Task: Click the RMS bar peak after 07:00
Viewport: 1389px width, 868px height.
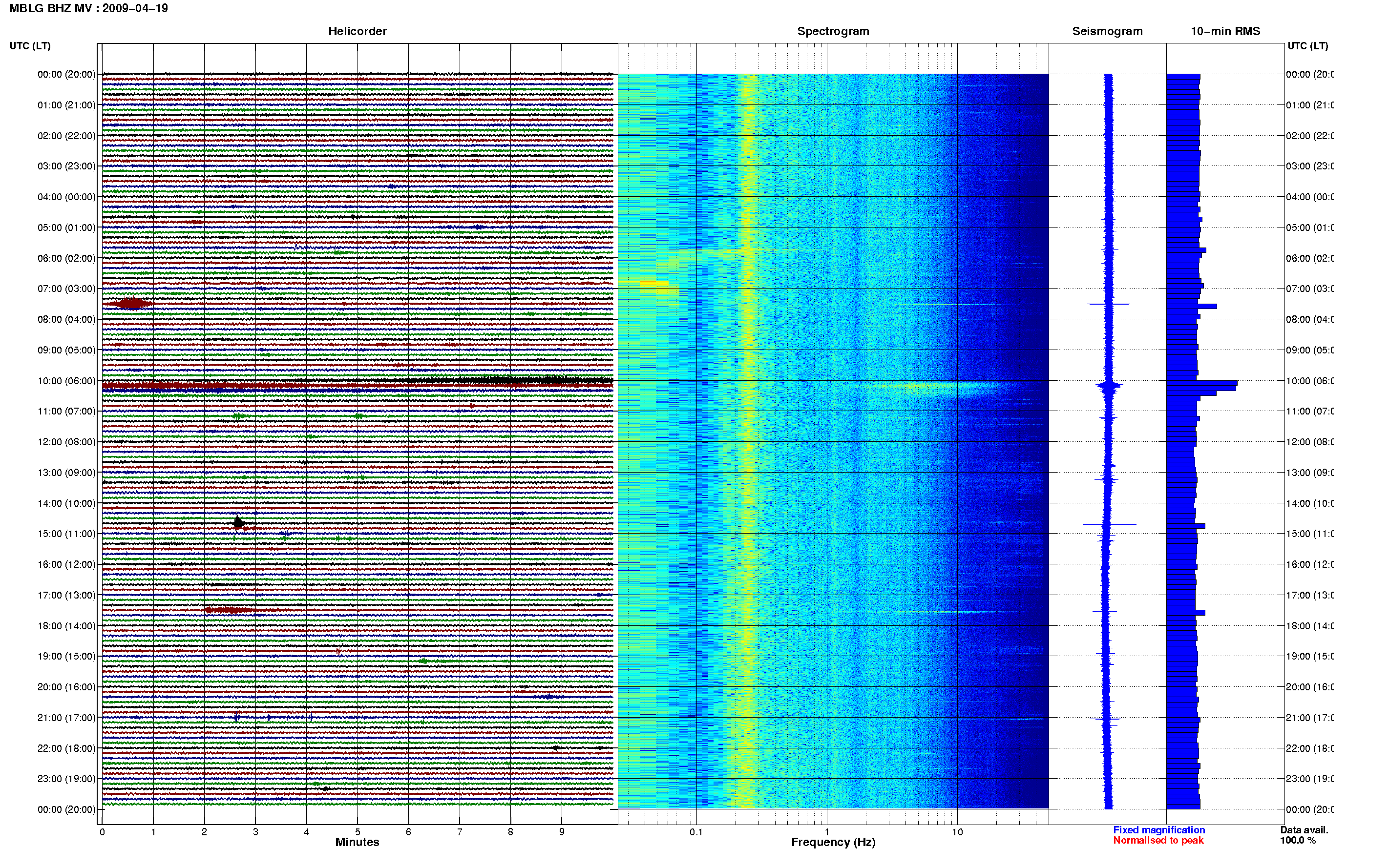Action: tap(1192, 306)
